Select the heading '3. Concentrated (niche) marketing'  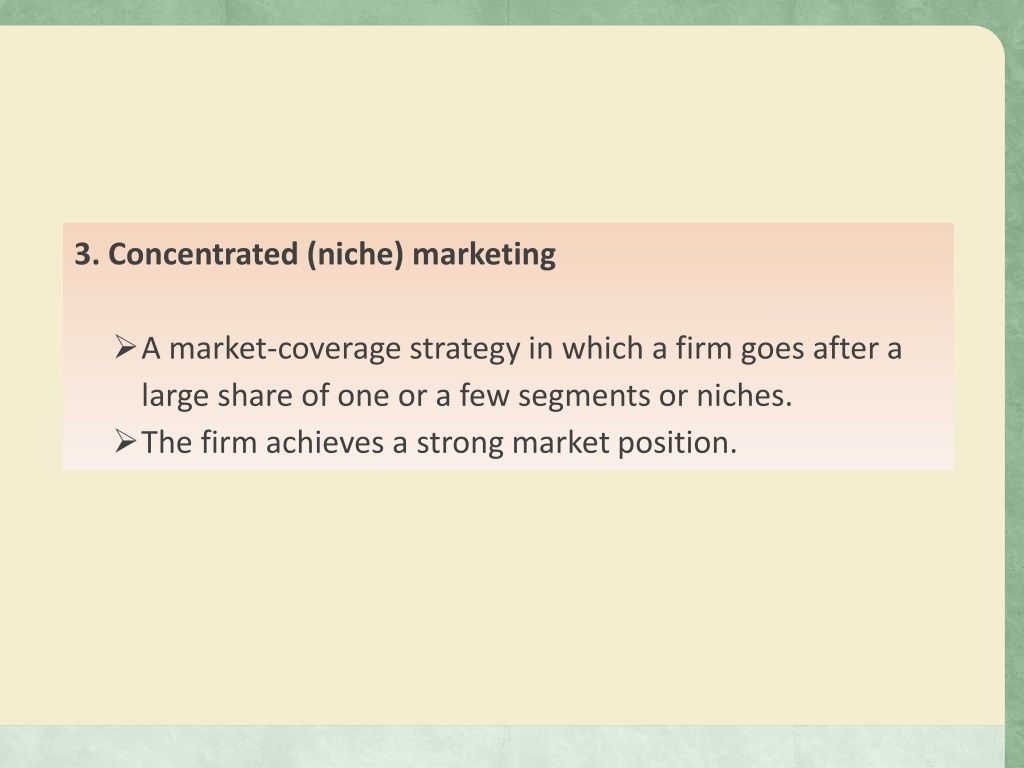coord(315,254)
